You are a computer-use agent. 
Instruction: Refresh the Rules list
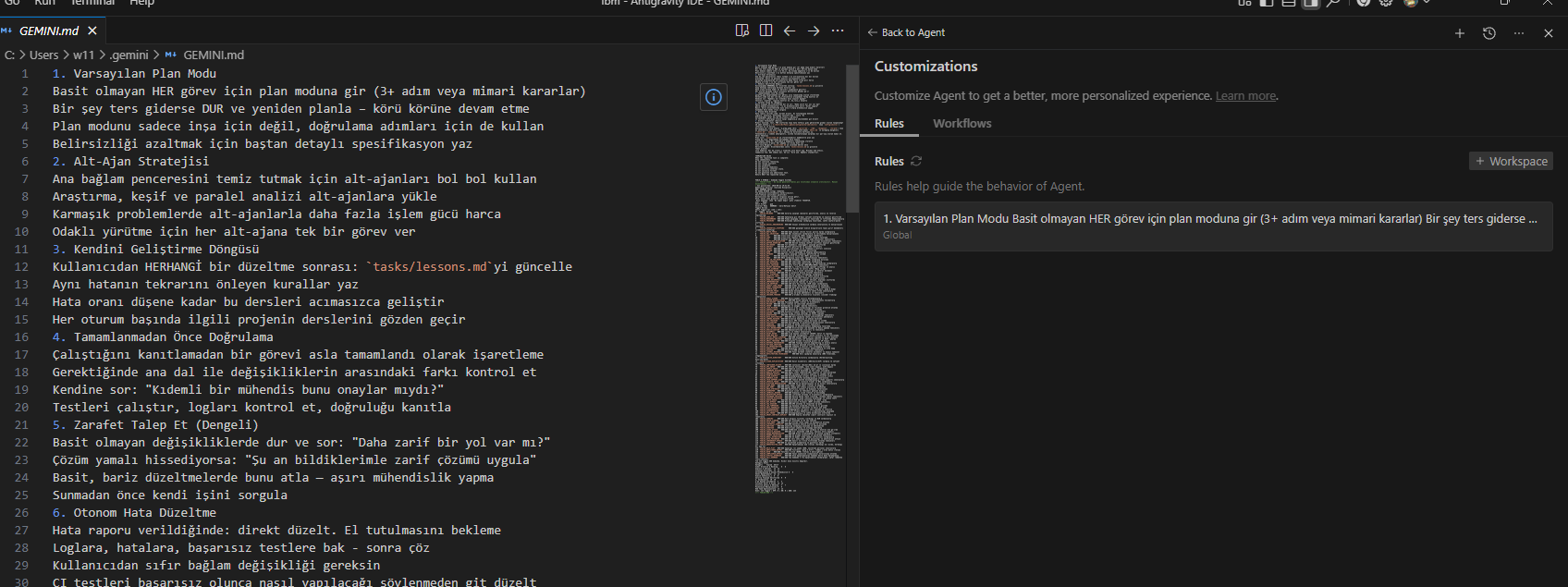(916, 161)
